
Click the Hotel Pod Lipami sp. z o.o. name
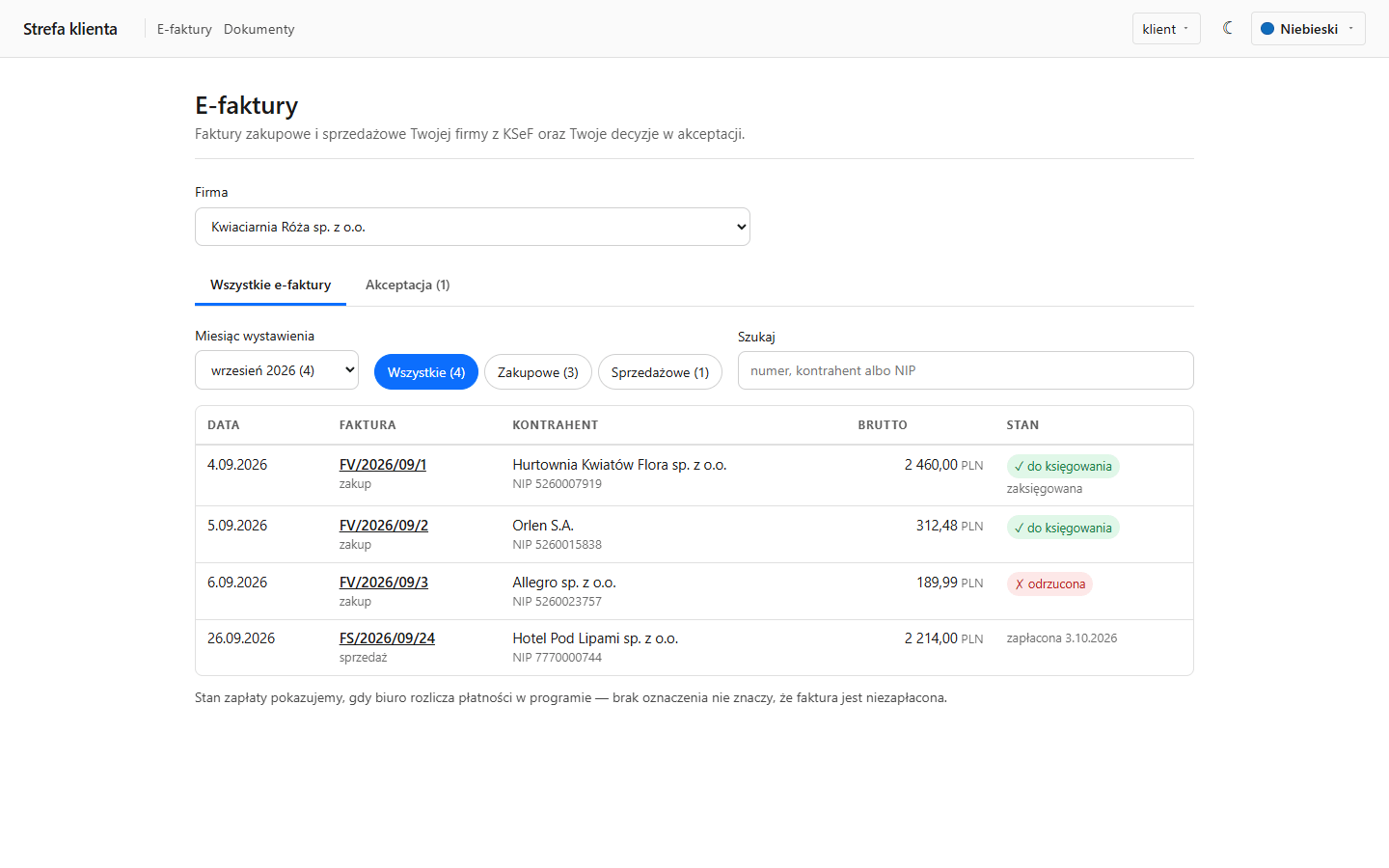click(595, 638)
